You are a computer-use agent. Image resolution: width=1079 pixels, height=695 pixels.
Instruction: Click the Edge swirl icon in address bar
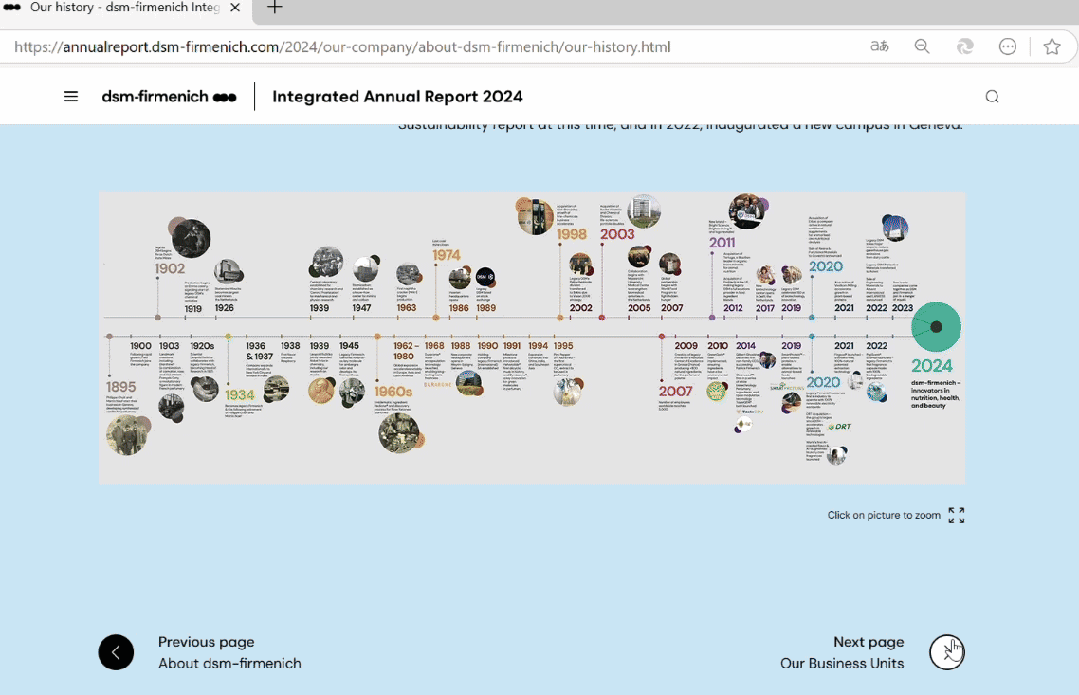click(965, 47)
